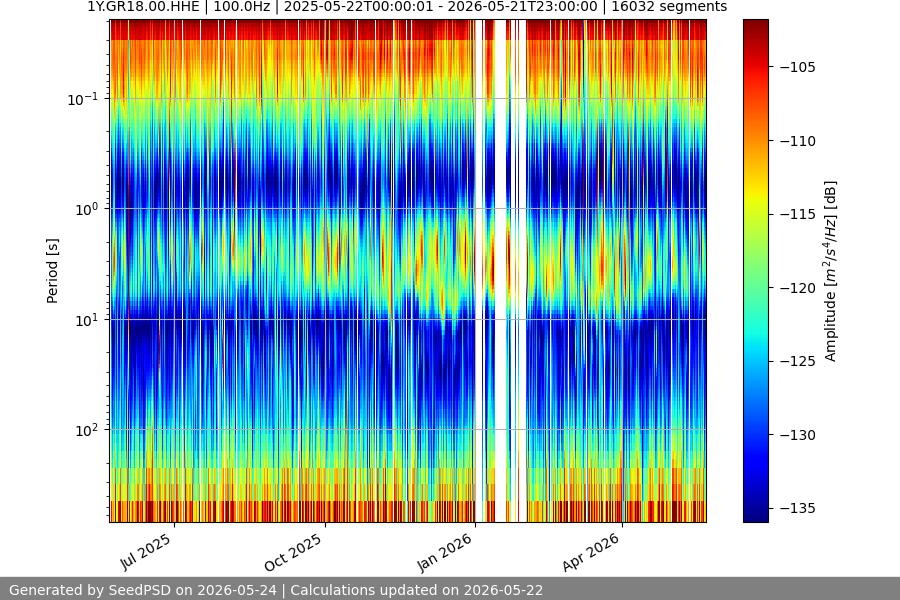Click the 'Period [s]' y-axis label
The height and width of the screenshot is (600, 900).
[x=52, y=271]
